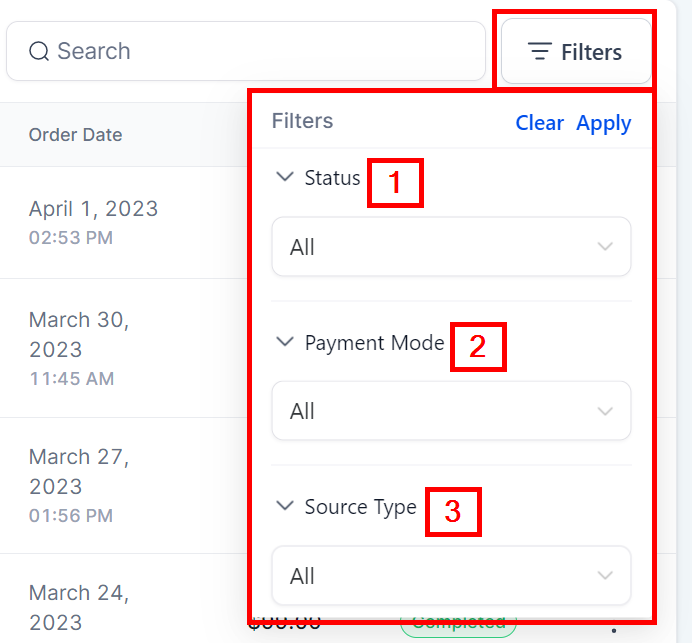Select the April 1, 2023 order
Viewport: 692px width, 643px height.
tap(93, 209)
